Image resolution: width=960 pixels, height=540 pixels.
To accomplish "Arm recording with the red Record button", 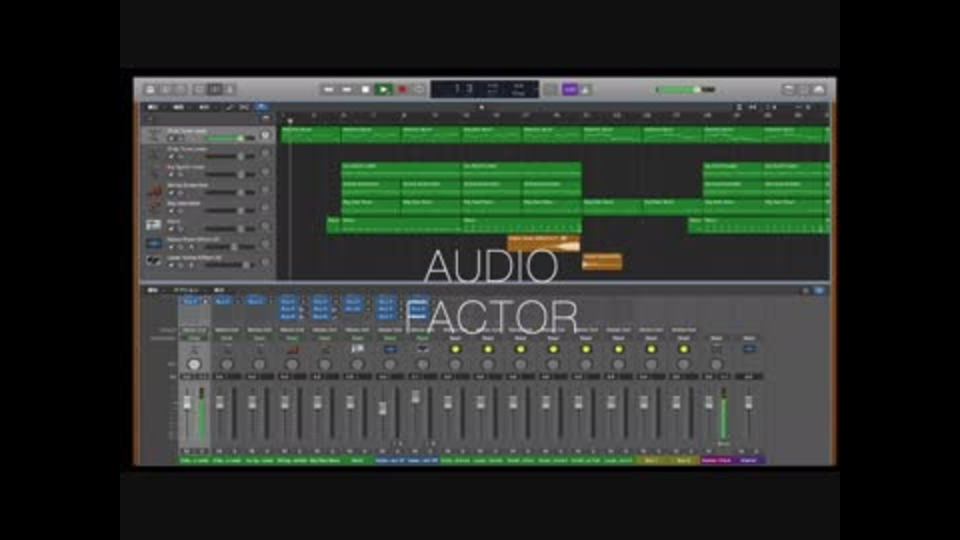I will [402, 89].
